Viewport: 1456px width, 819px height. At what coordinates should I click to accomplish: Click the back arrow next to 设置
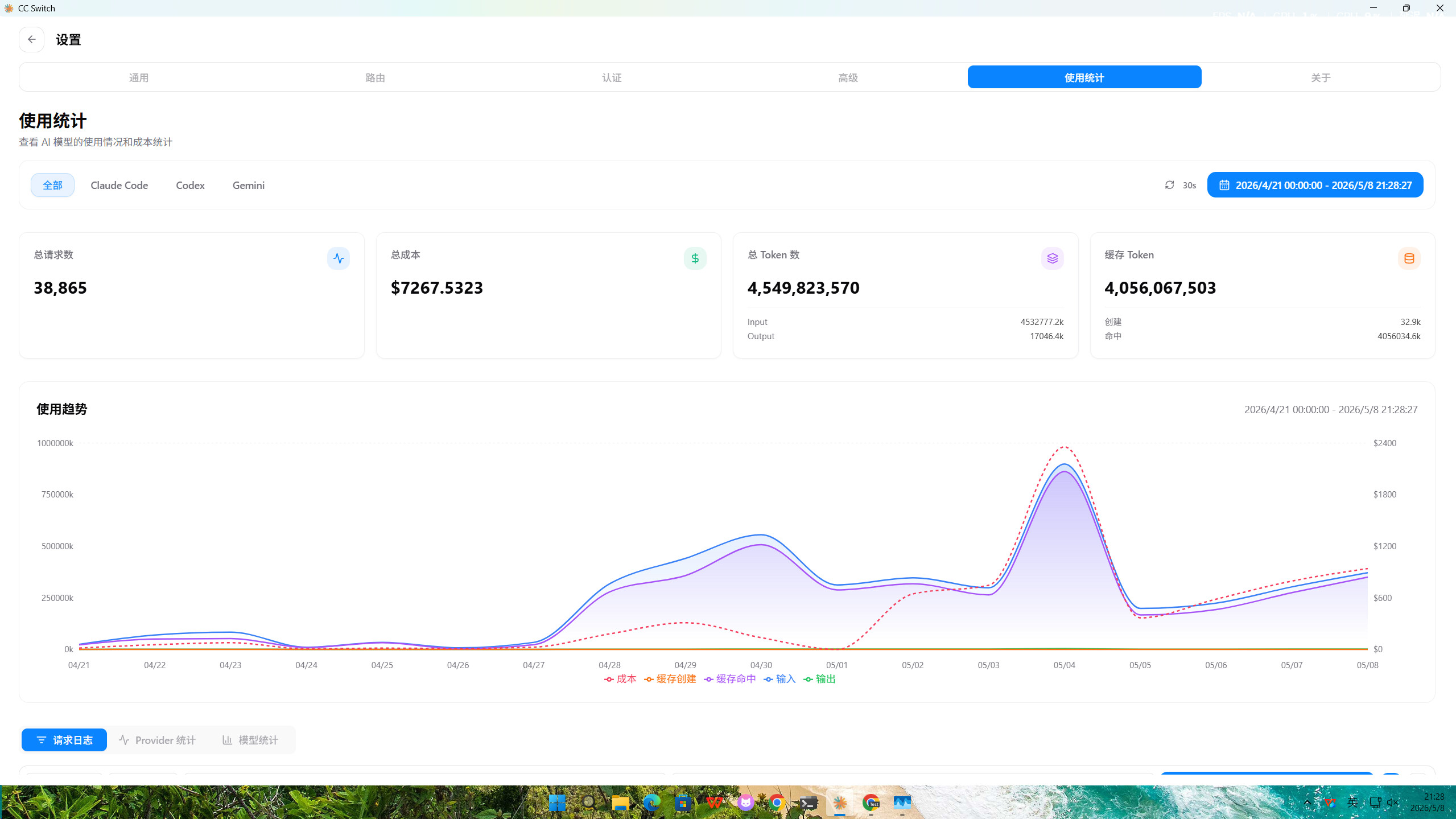point(31,39)
